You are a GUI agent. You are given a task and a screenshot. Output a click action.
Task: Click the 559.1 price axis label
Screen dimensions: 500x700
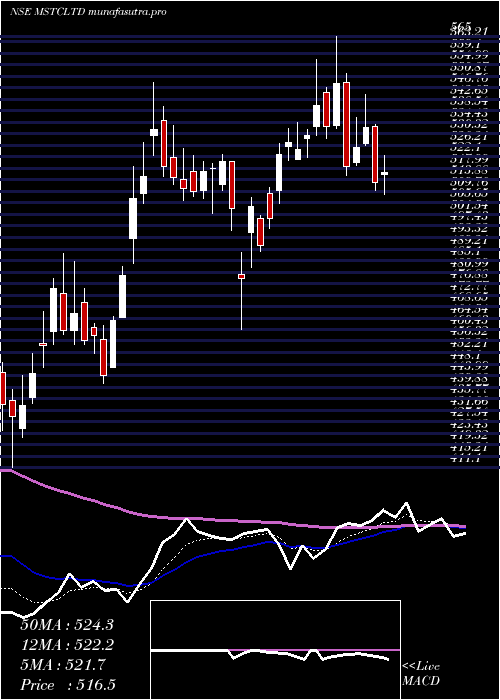pos(467,45)
